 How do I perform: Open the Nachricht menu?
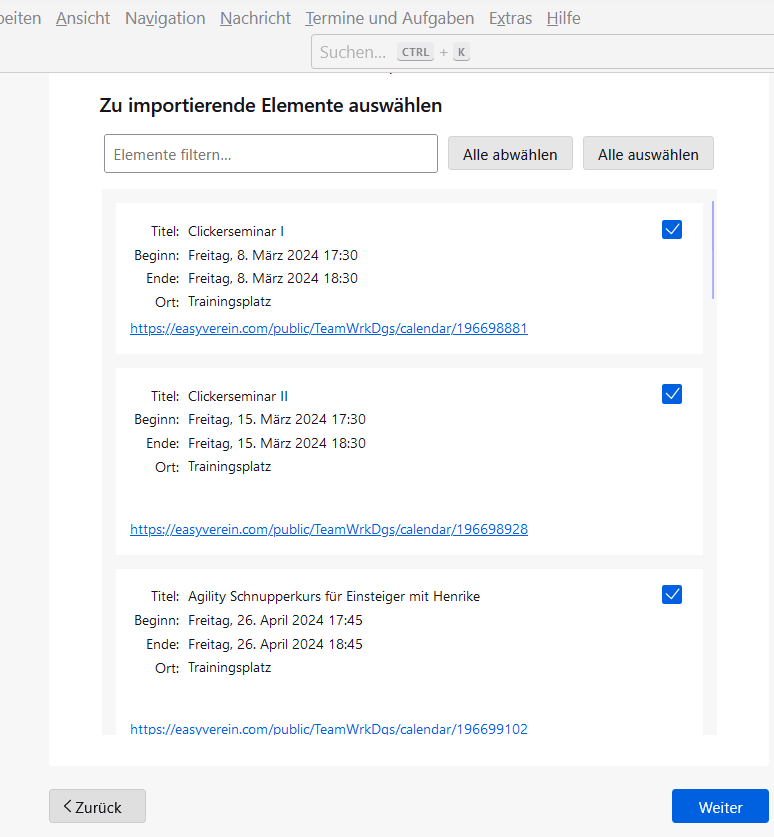255,18
